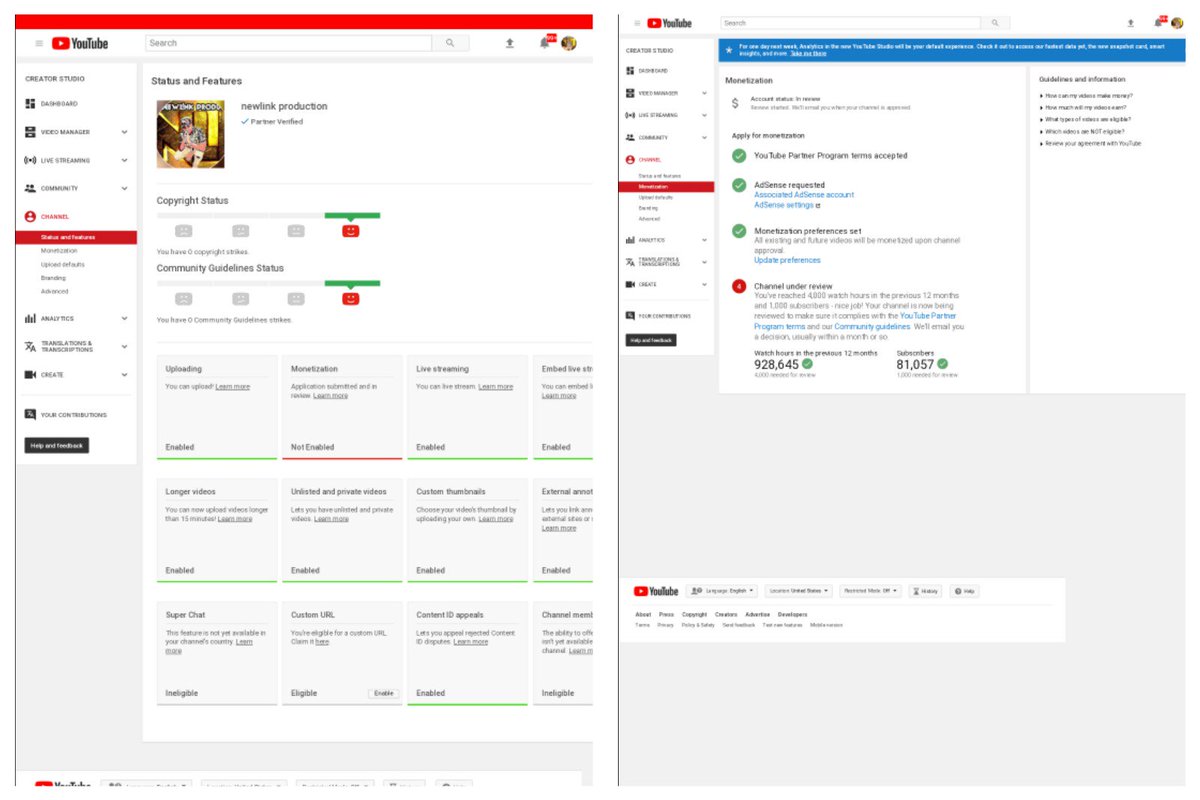
Task: Click Enable button on Custom URL card
Action: tap(383, 693)
